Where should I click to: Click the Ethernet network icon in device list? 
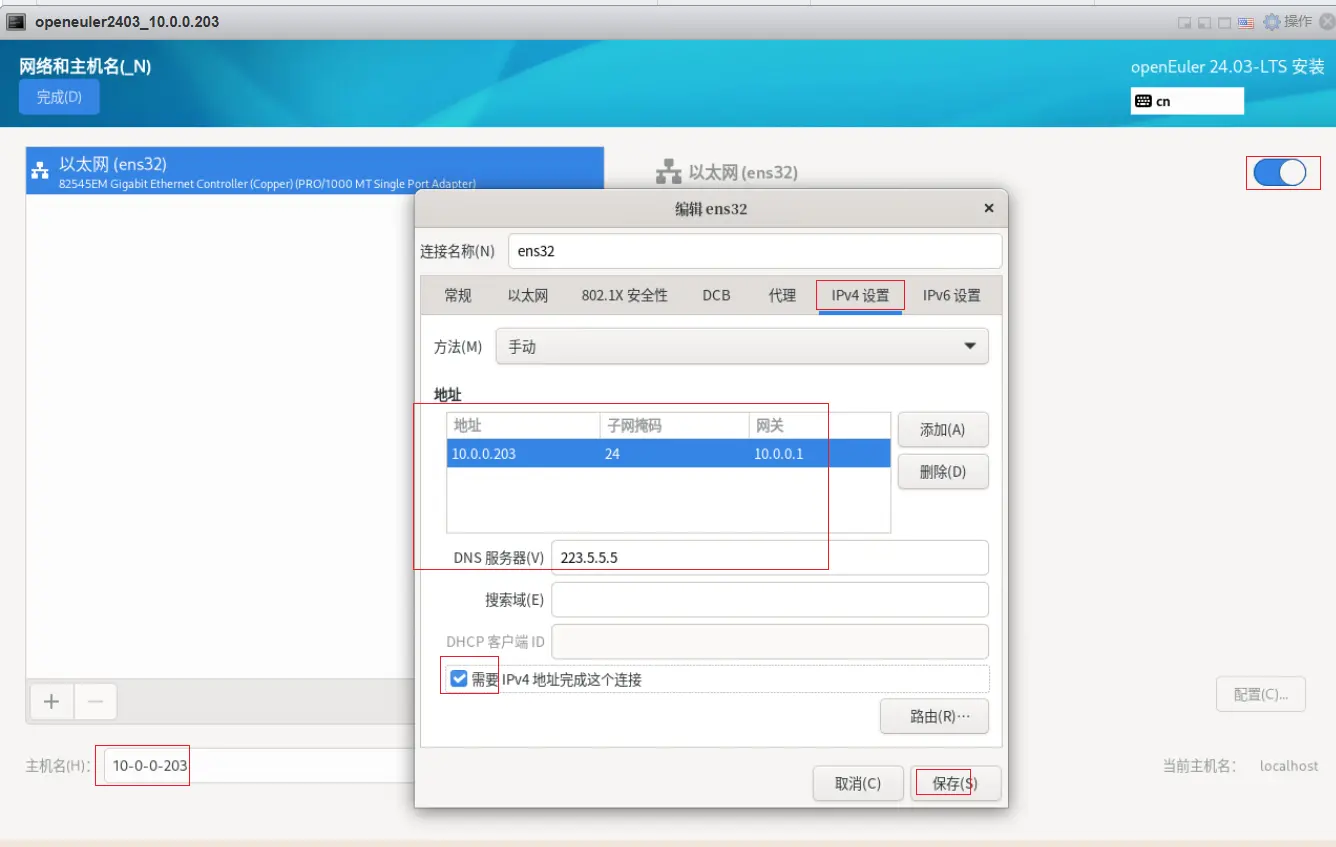tap(40, 171)
